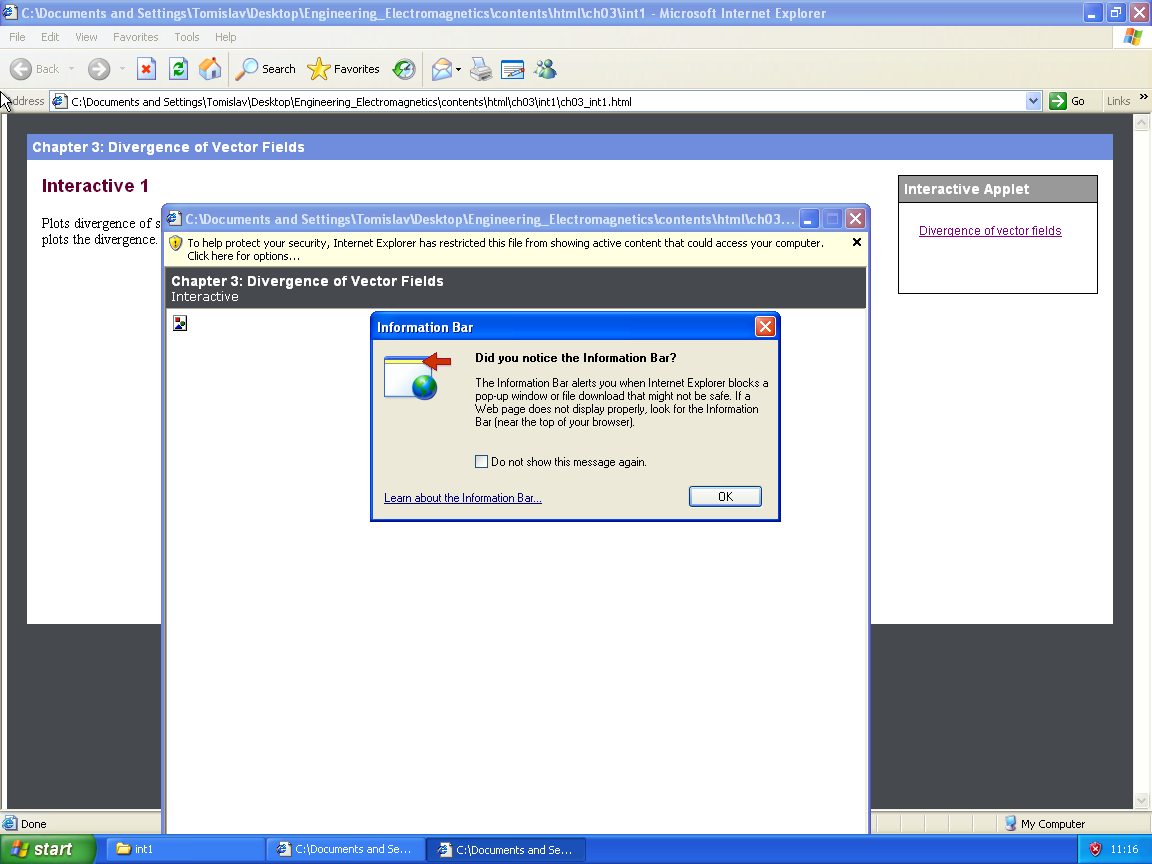
Task: Expand the Forward button history dropdown
Action: point(122,69)
